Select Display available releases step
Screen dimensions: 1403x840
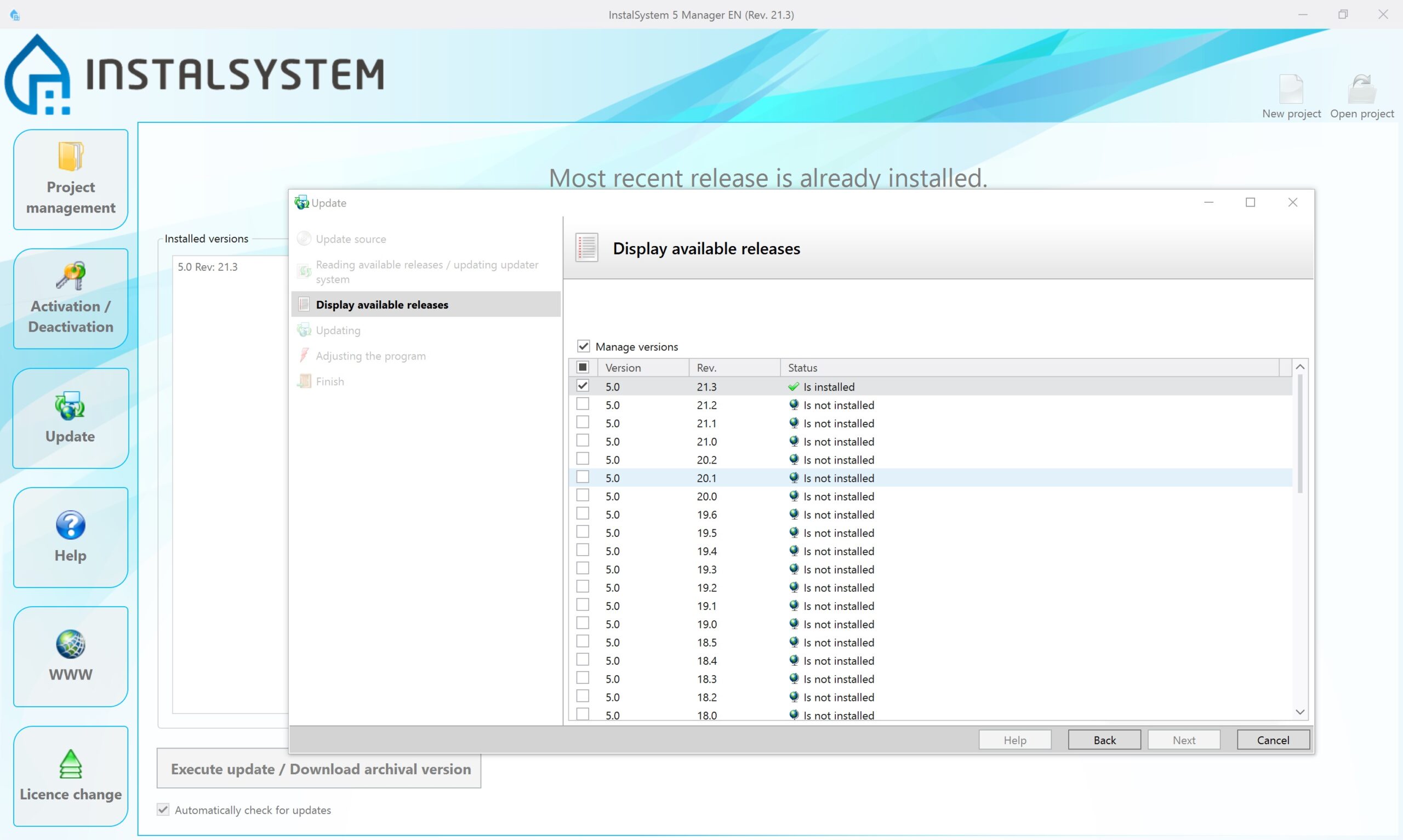pyautogui.click(x=426, y=305)
